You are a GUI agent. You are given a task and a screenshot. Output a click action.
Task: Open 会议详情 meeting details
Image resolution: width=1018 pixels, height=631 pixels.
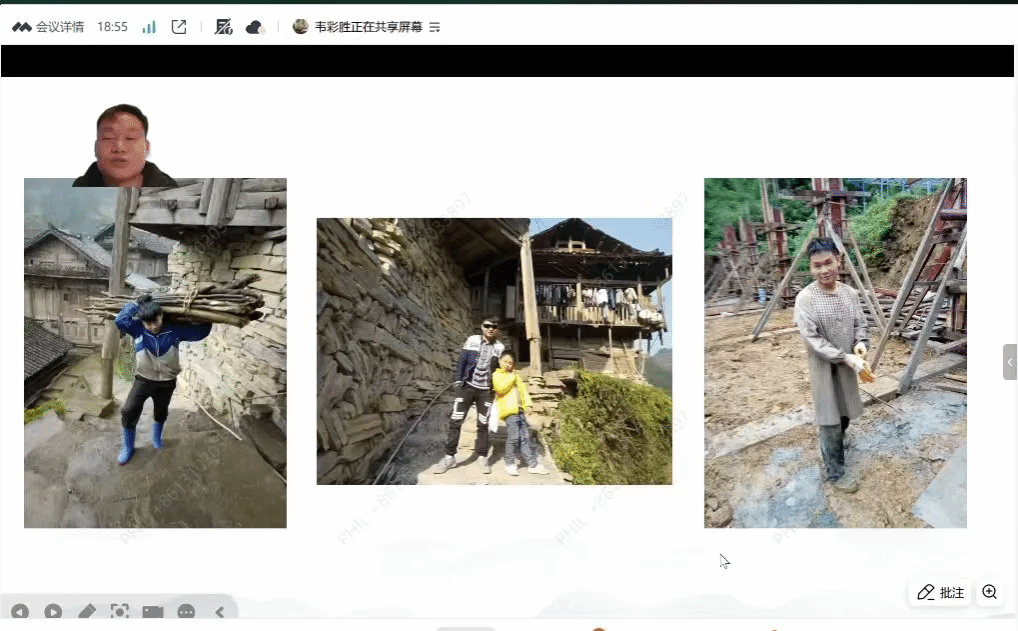tap(48, 27)
